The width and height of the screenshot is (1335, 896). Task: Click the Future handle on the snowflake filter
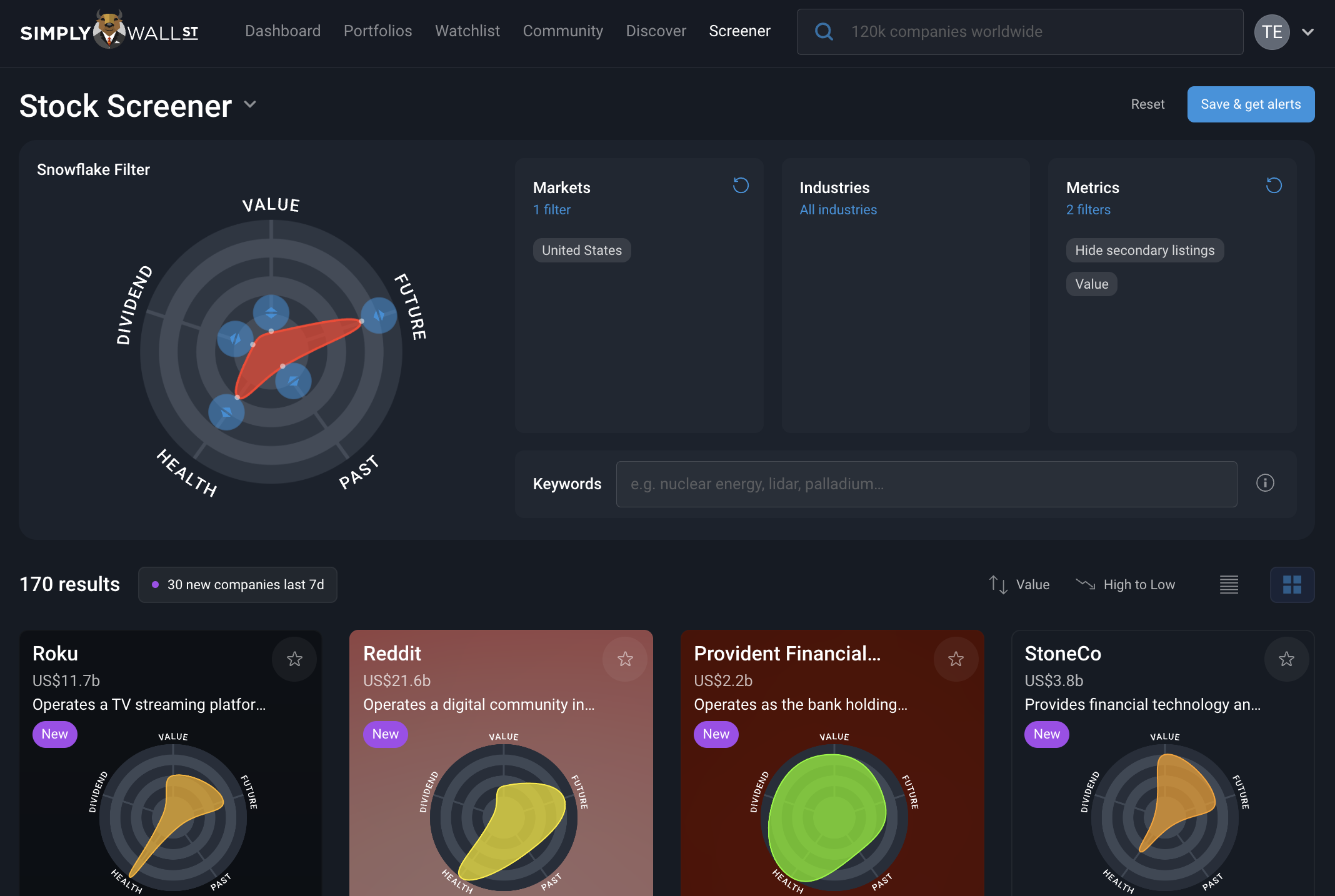point(379,315)
